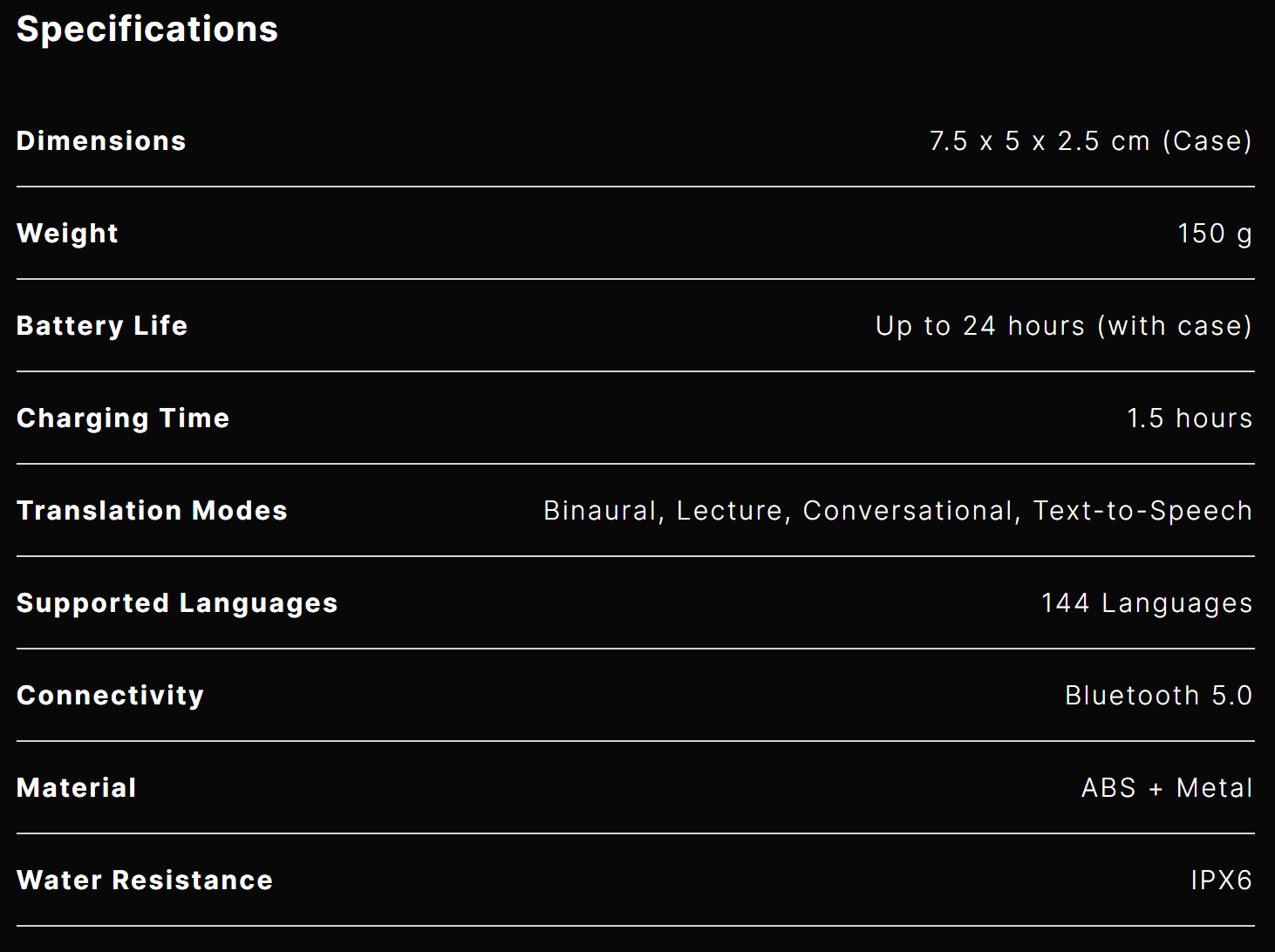Click the Specifications heading
Image resolution: width=1275 pixels, height=952 pixels.
(147, 30)
